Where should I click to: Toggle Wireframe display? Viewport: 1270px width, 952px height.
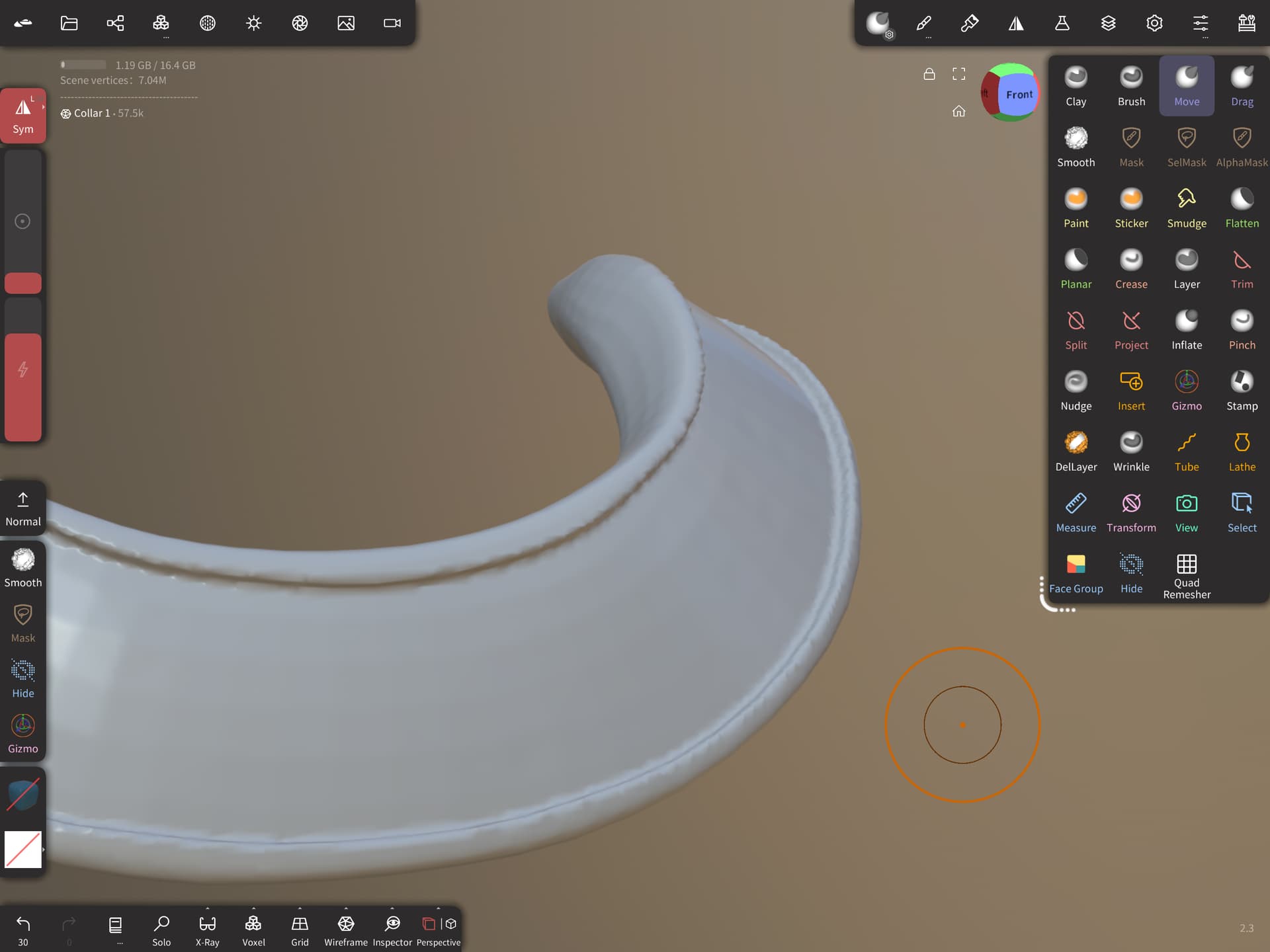pyautogui.click(x=346, y=930)
